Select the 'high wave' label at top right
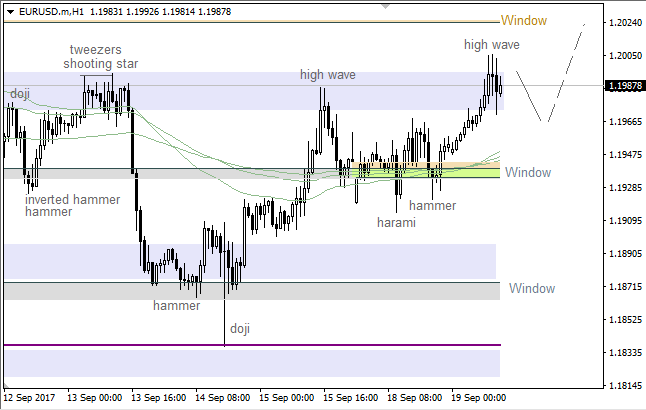646x410 pixels. [491, 44]
